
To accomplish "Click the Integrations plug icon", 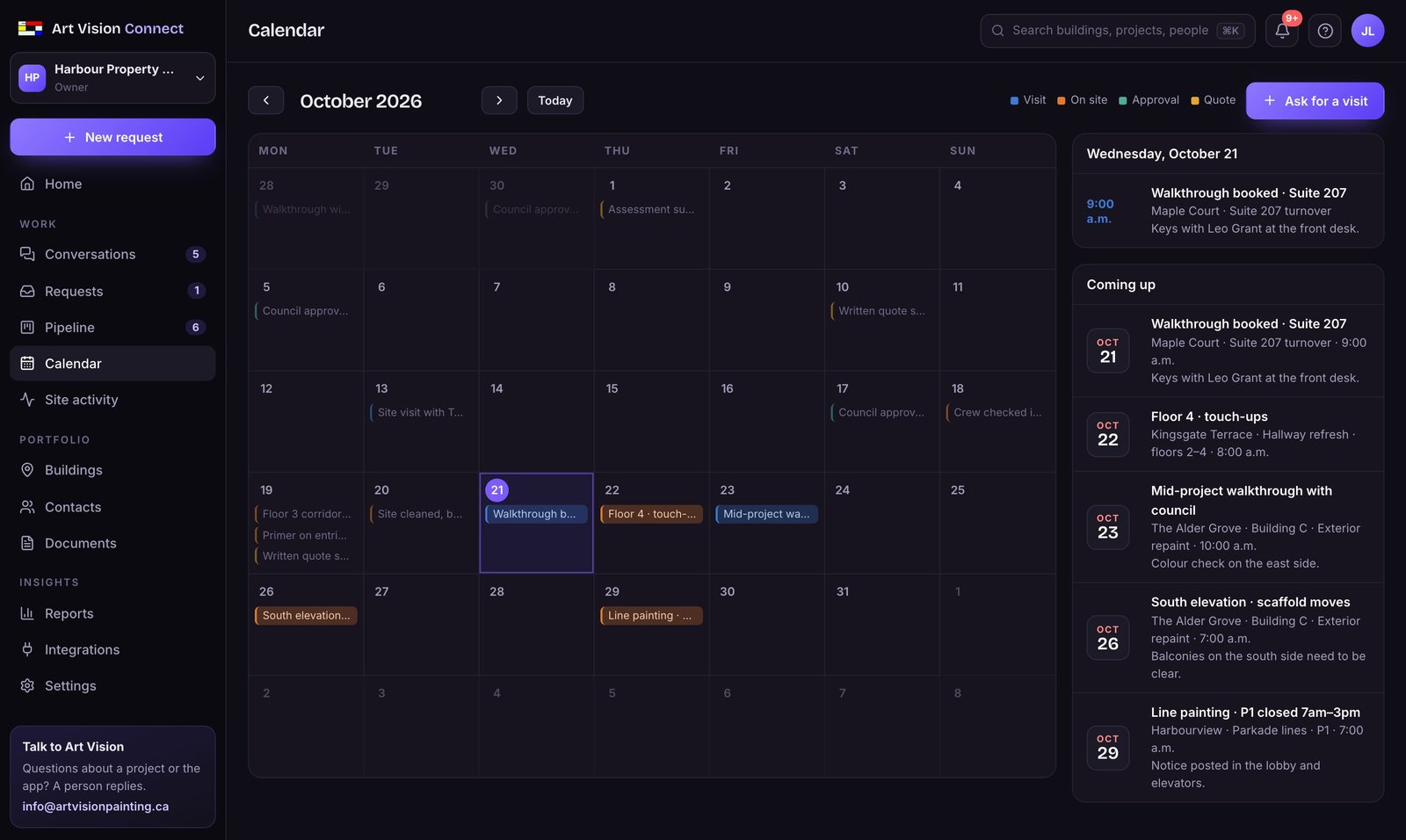I will coord(27,649).
